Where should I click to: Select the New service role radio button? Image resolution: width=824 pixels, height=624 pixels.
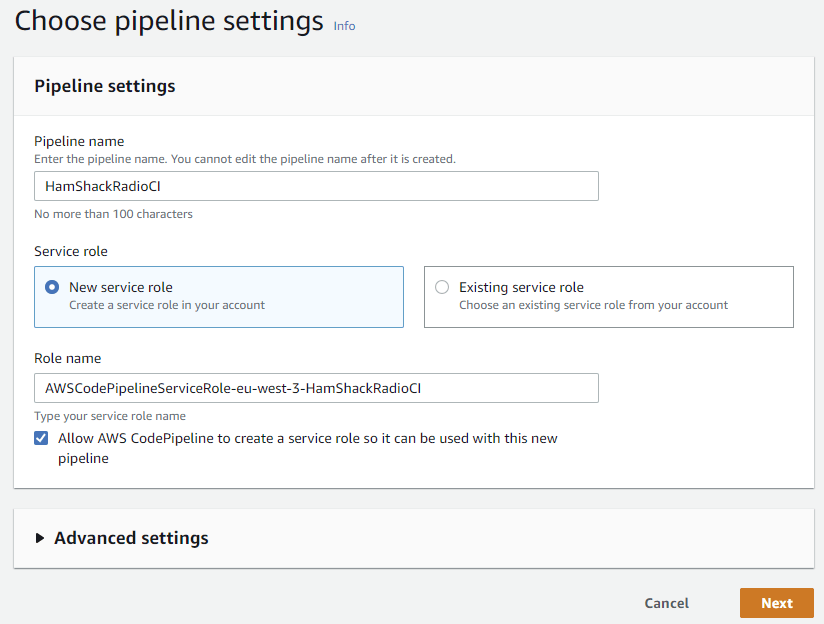[52, 287]
